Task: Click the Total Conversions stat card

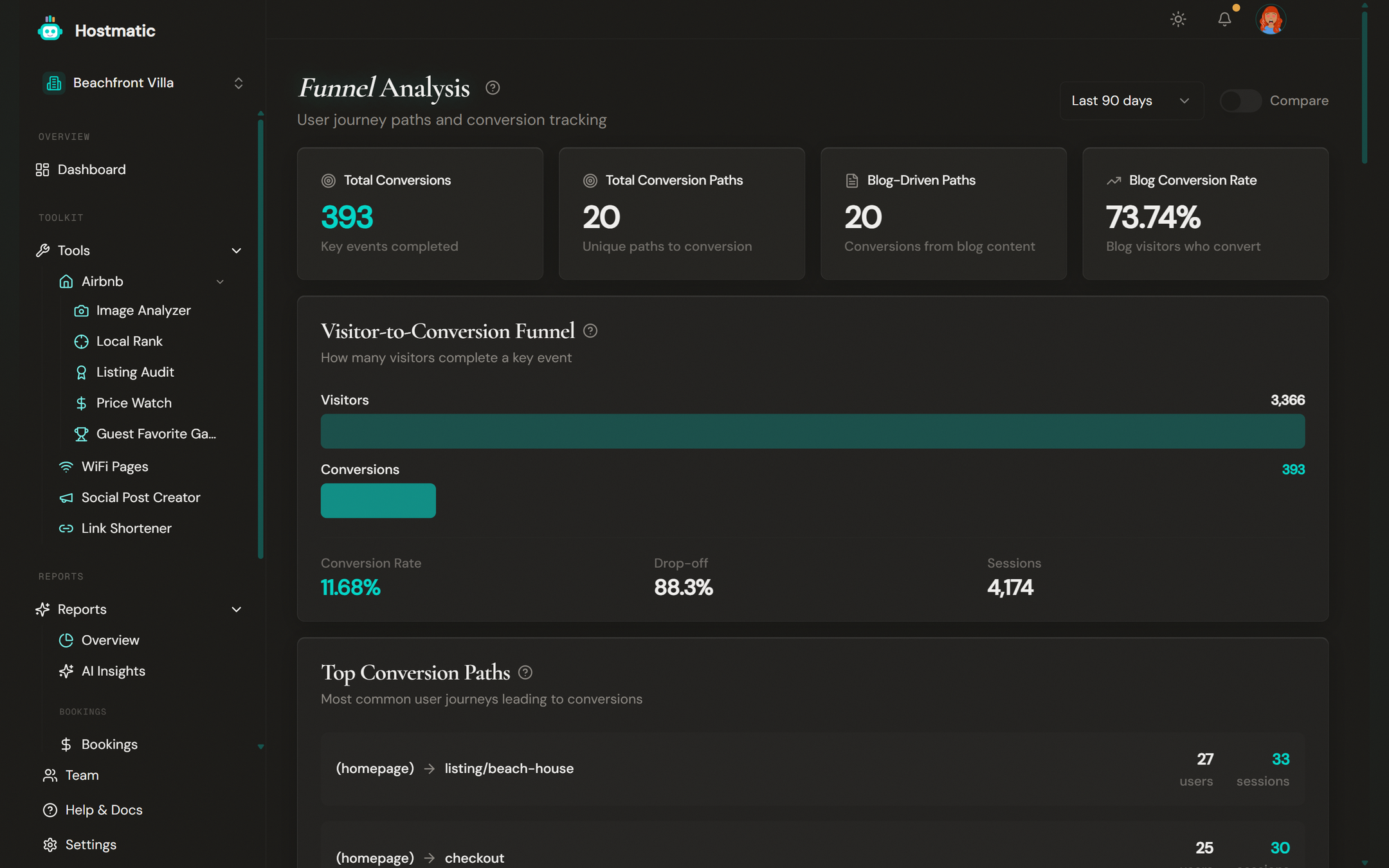Action: pos(420,214)
